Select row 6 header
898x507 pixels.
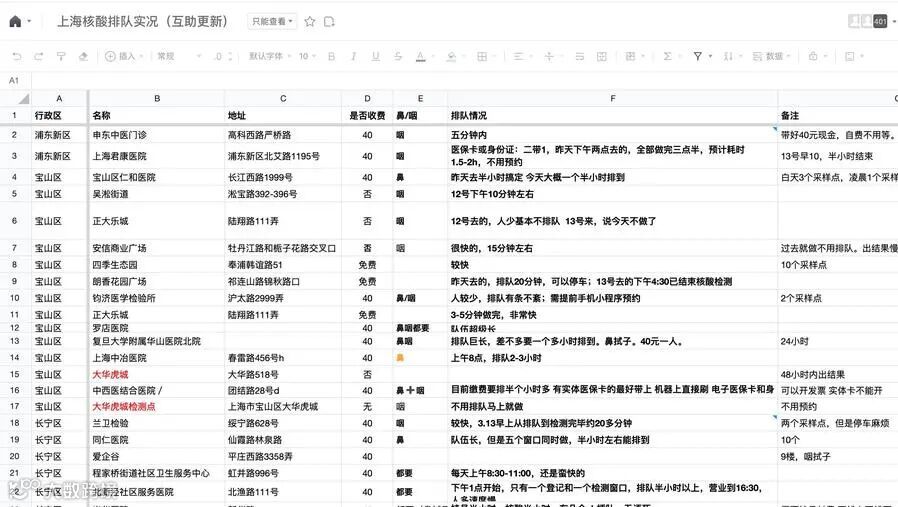14,221
